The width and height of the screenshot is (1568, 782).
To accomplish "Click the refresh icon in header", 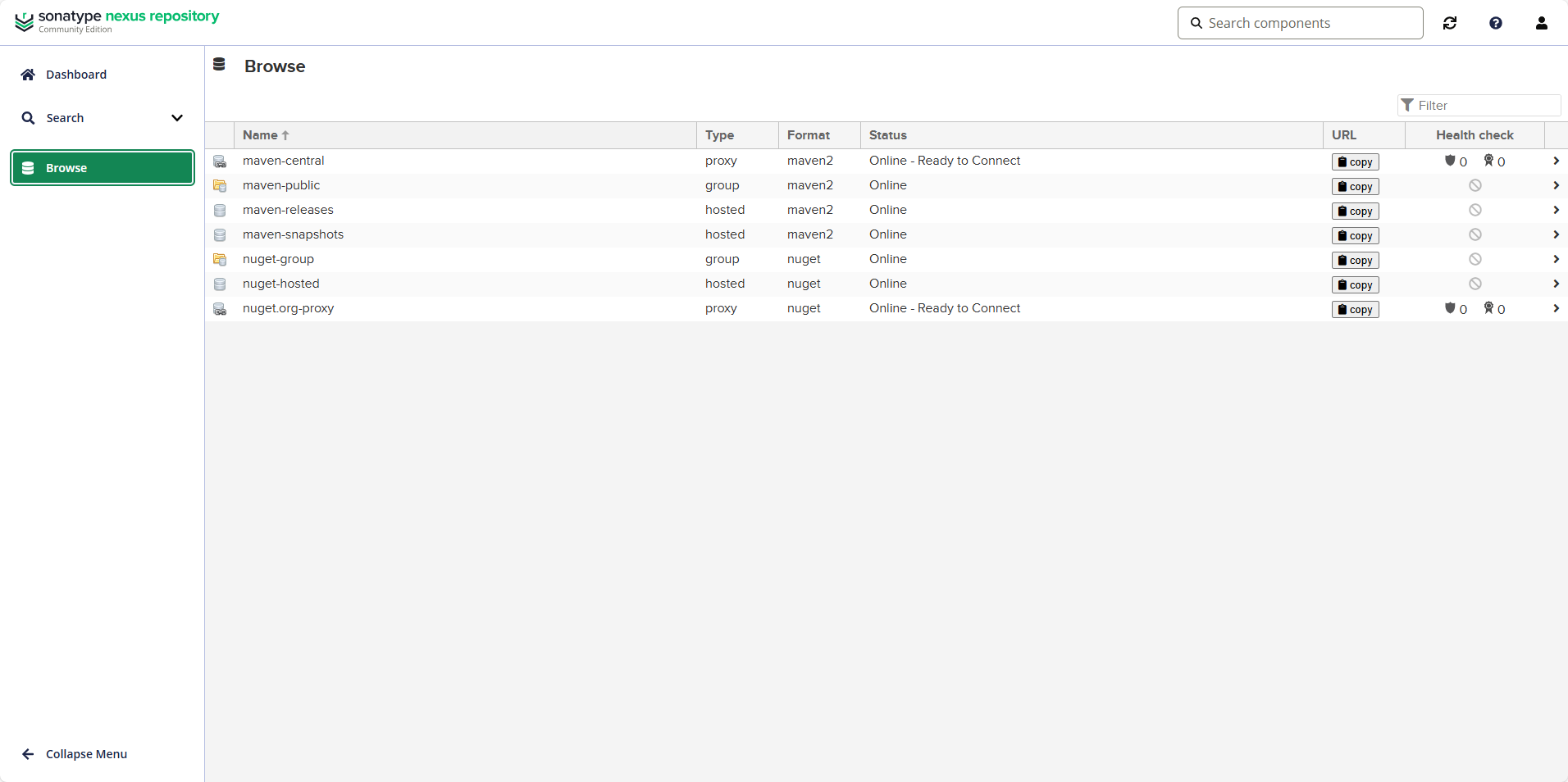I will 1450,23.
